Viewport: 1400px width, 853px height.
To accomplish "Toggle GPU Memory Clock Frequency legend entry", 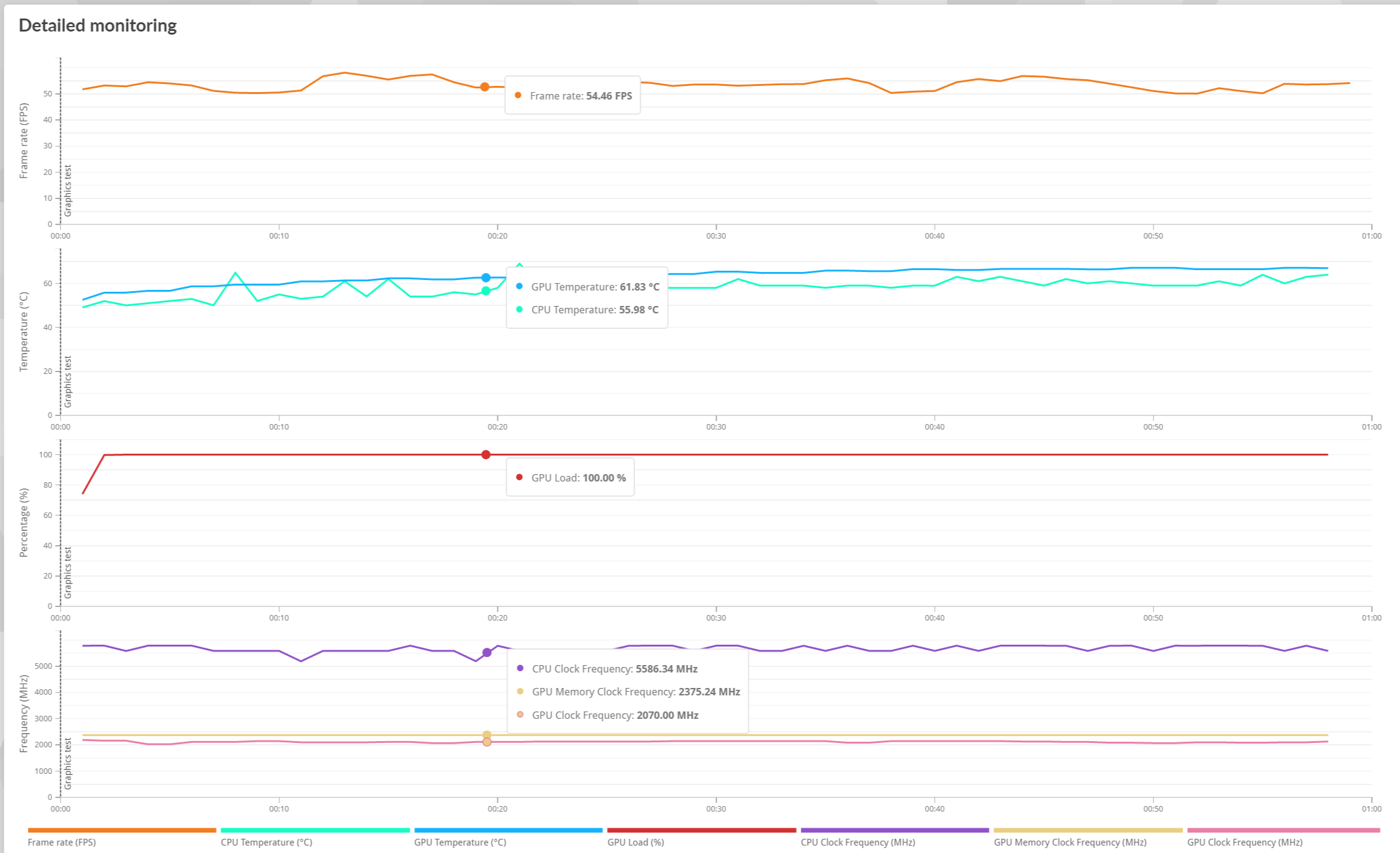I will pyautogui.click(x=1069, y=842).
